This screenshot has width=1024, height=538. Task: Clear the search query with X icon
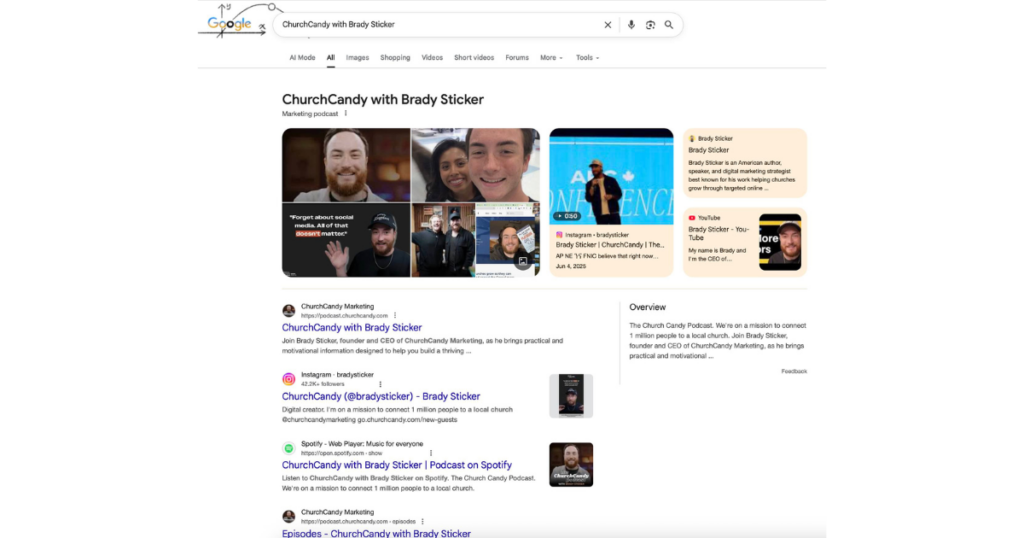[x=607, y=25]
